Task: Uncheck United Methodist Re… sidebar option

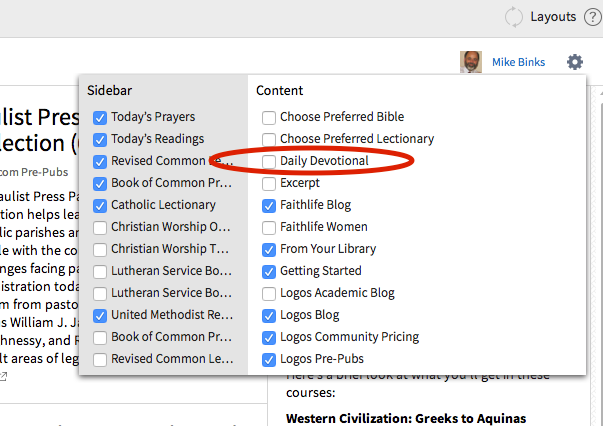Action: click(100, 316)
